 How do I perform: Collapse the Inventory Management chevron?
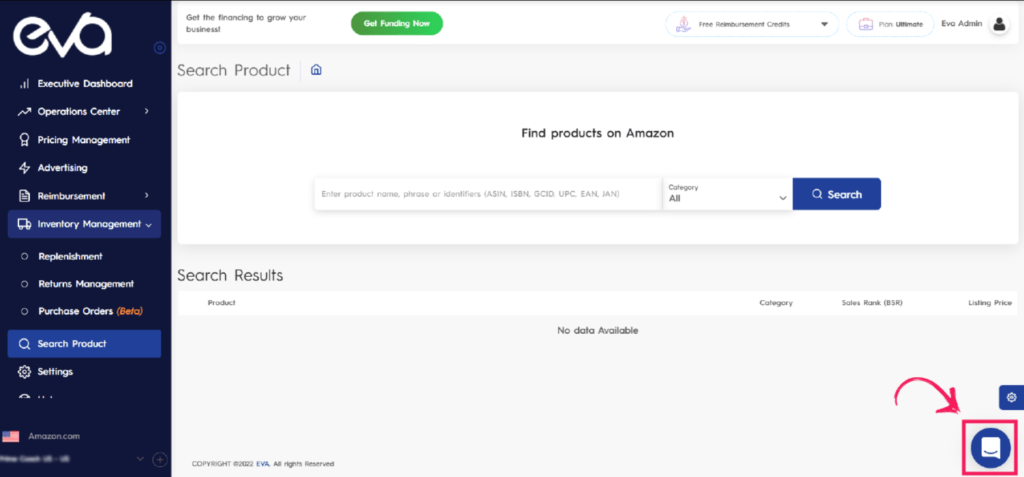pos(149,225)
